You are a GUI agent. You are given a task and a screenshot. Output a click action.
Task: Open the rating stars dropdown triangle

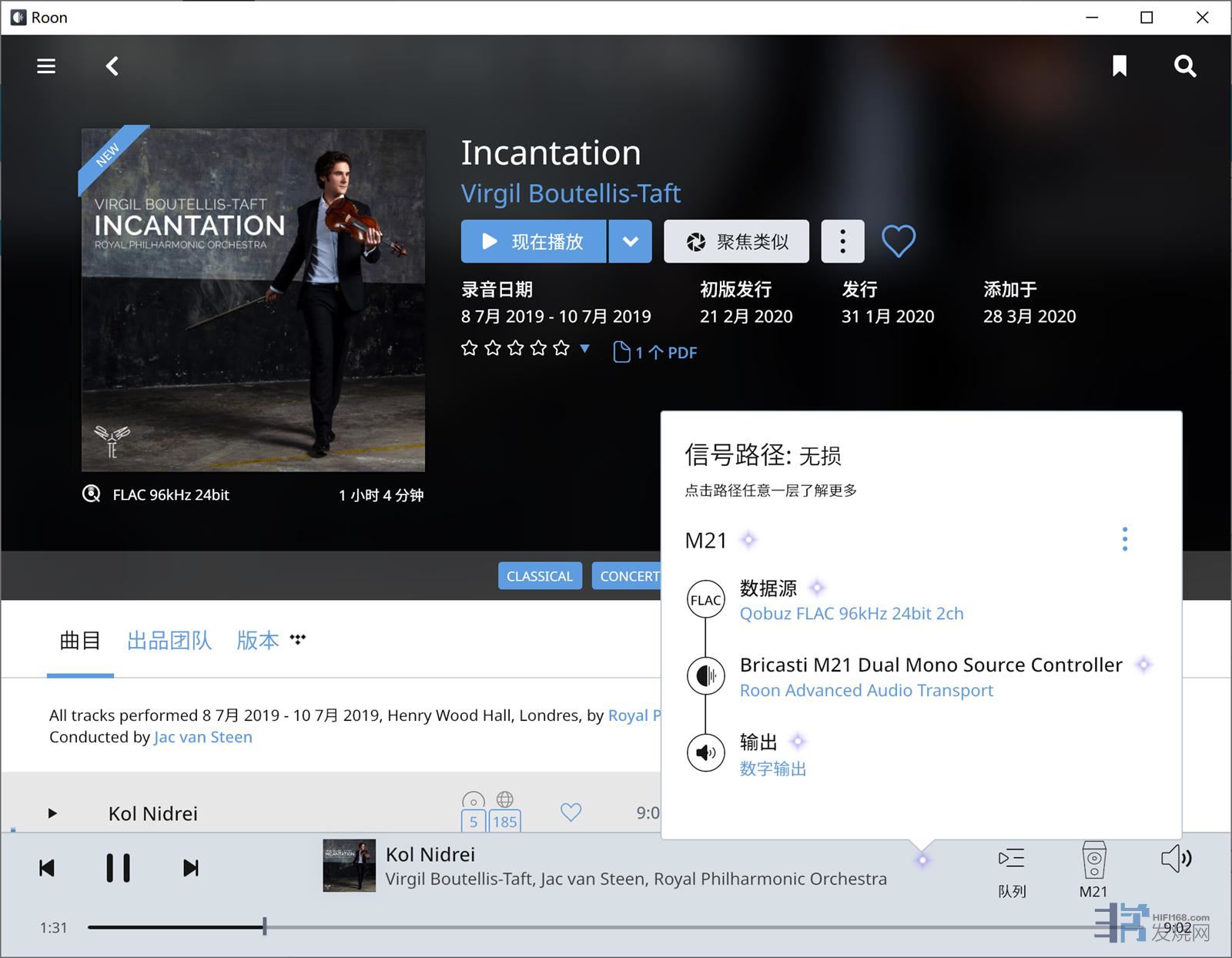click(x=585, y=348)
